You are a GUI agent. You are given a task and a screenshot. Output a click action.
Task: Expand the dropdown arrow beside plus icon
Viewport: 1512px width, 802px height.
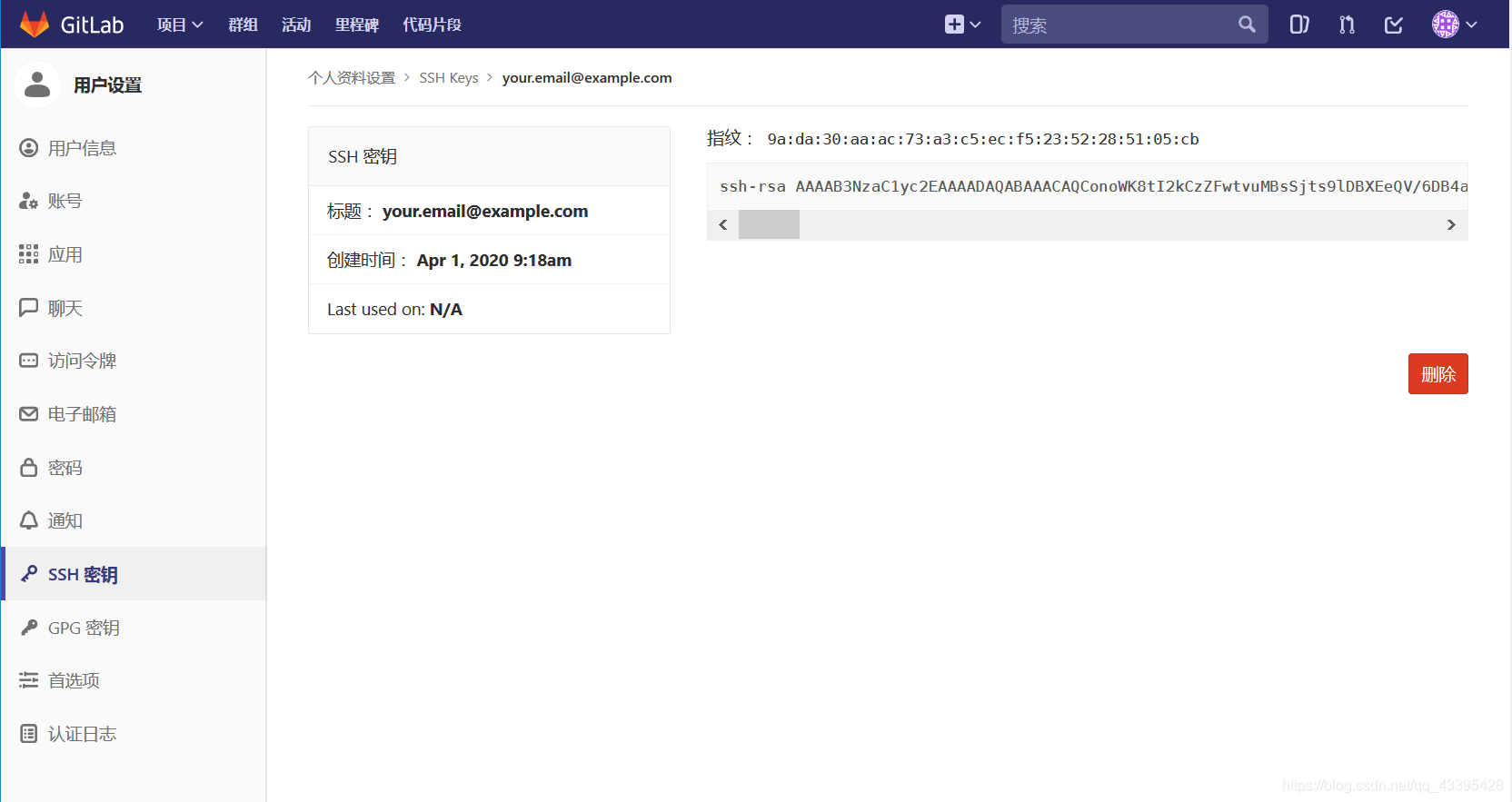tap(976, 25)
